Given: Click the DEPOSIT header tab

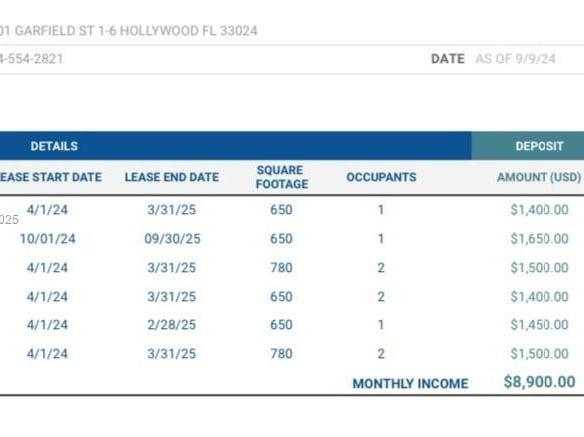Looking at the screenshot, I should pos(539,146).
